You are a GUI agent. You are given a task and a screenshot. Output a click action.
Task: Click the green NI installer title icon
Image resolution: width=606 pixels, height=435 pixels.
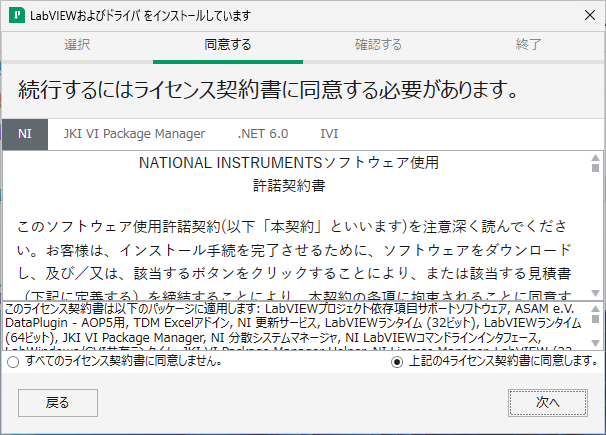coord(17,15)
